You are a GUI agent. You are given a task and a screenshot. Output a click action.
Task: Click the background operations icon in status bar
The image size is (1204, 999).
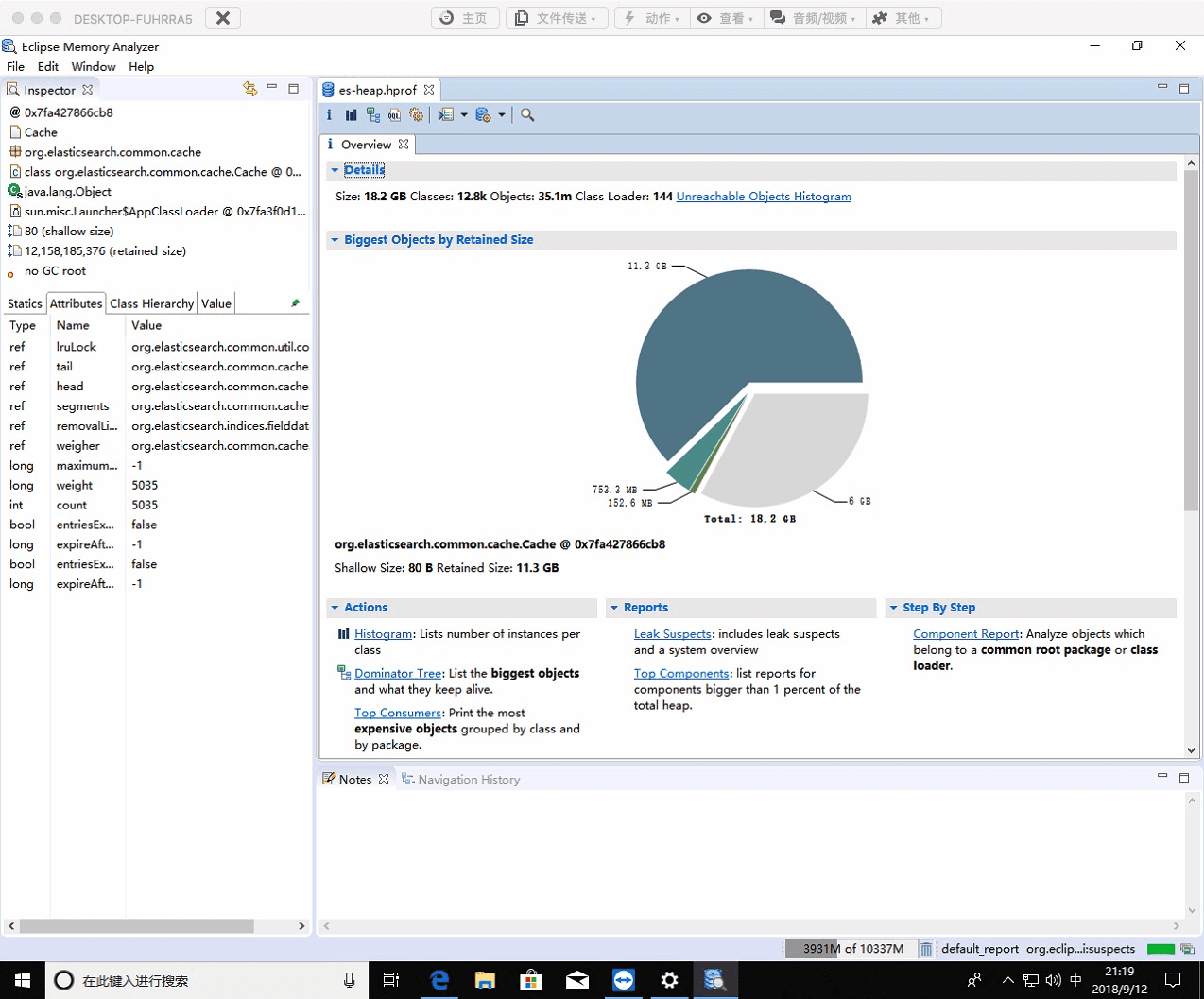click(x=1187, y=949)
